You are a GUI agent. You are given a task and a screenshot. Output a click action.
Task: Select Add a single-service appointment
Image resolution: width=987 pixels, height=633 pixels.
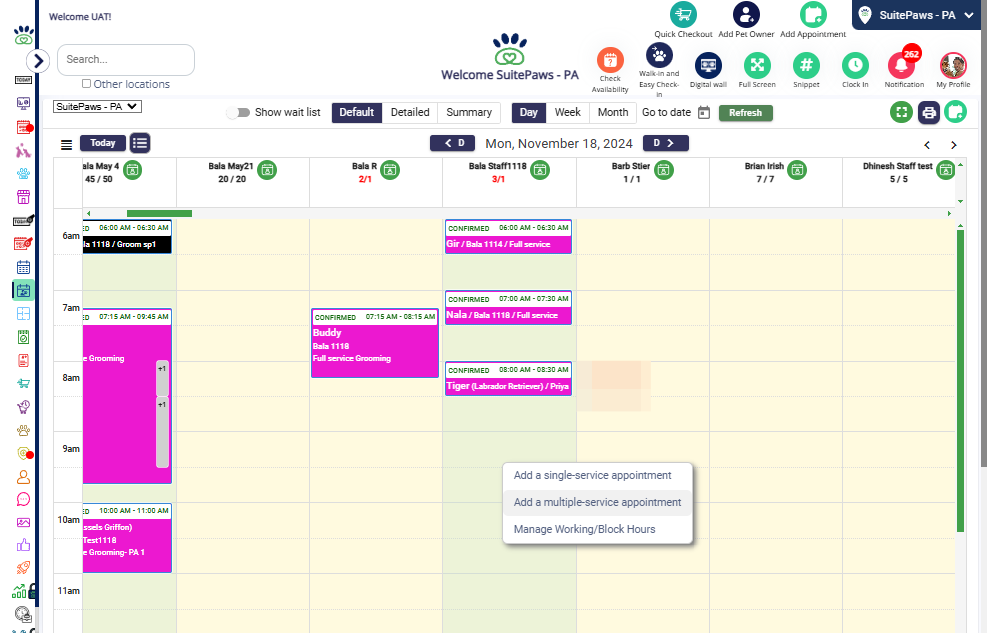[592, 476]
